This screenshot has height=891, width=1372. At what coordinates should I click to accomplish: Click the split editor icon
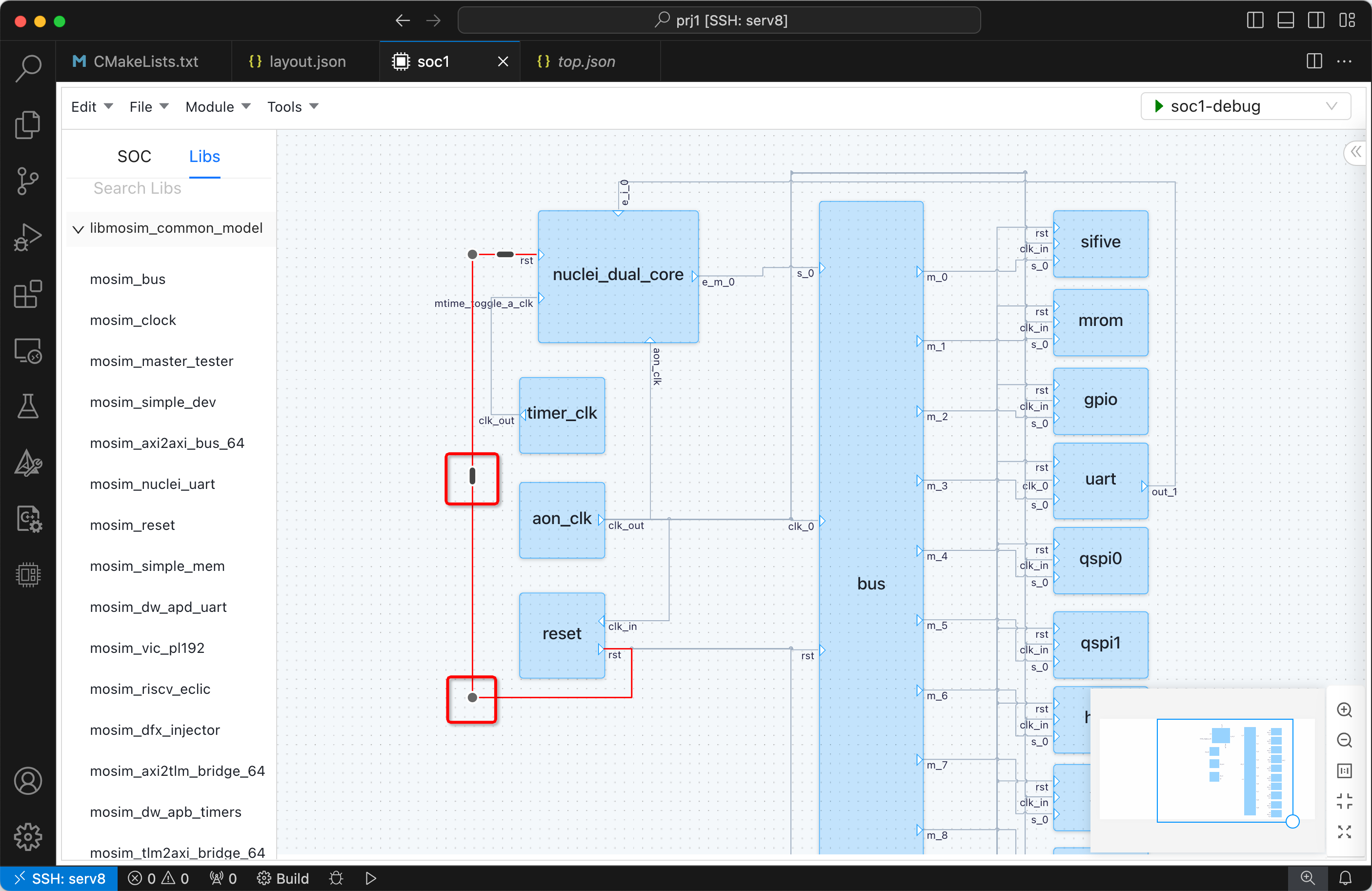pyautogui.click(x=1314, y=61)
